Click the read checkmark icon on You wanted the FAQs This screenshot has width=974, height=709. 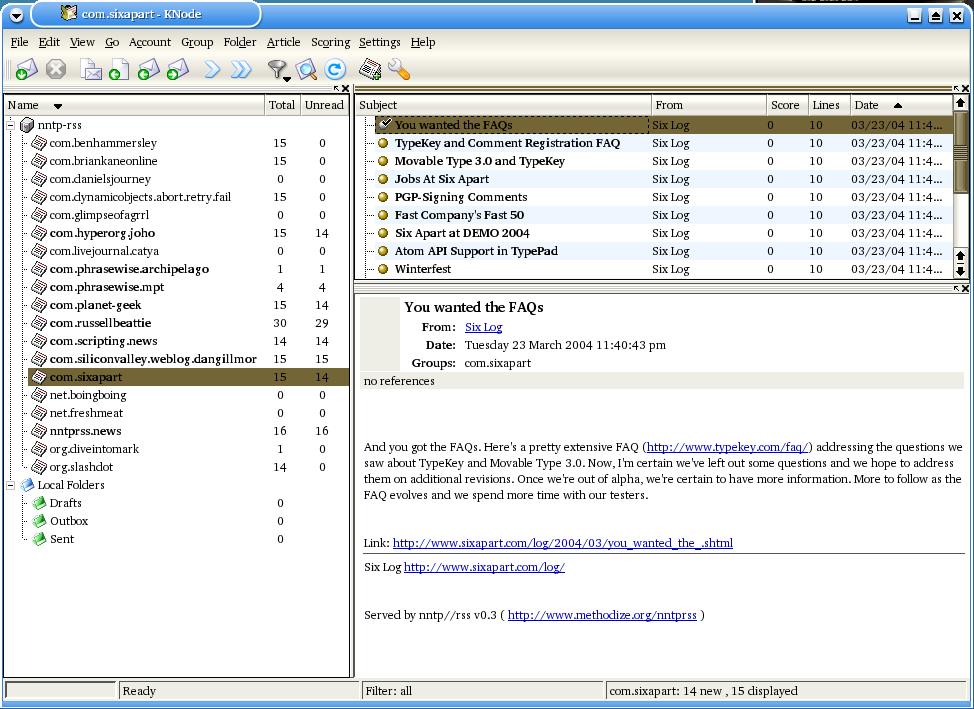point(385,124)
